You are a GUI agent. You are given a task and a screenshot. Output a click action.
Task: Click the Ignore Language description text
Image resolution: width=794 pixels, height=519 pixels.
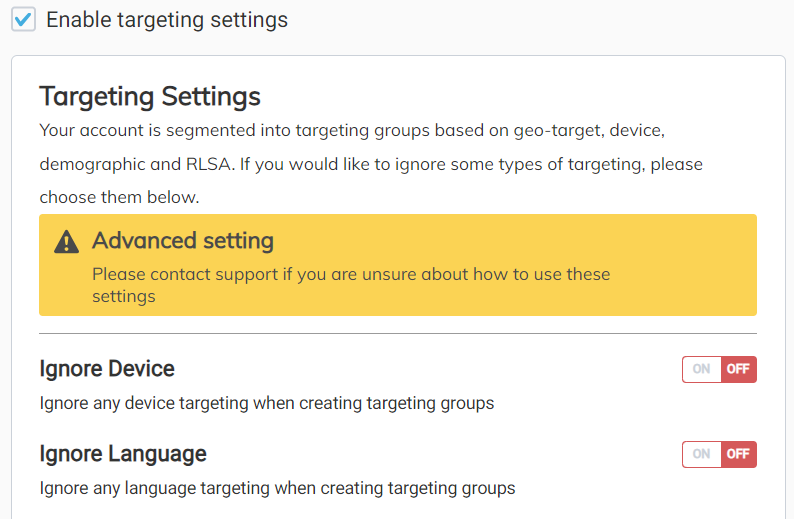click(x=277, y=489)
